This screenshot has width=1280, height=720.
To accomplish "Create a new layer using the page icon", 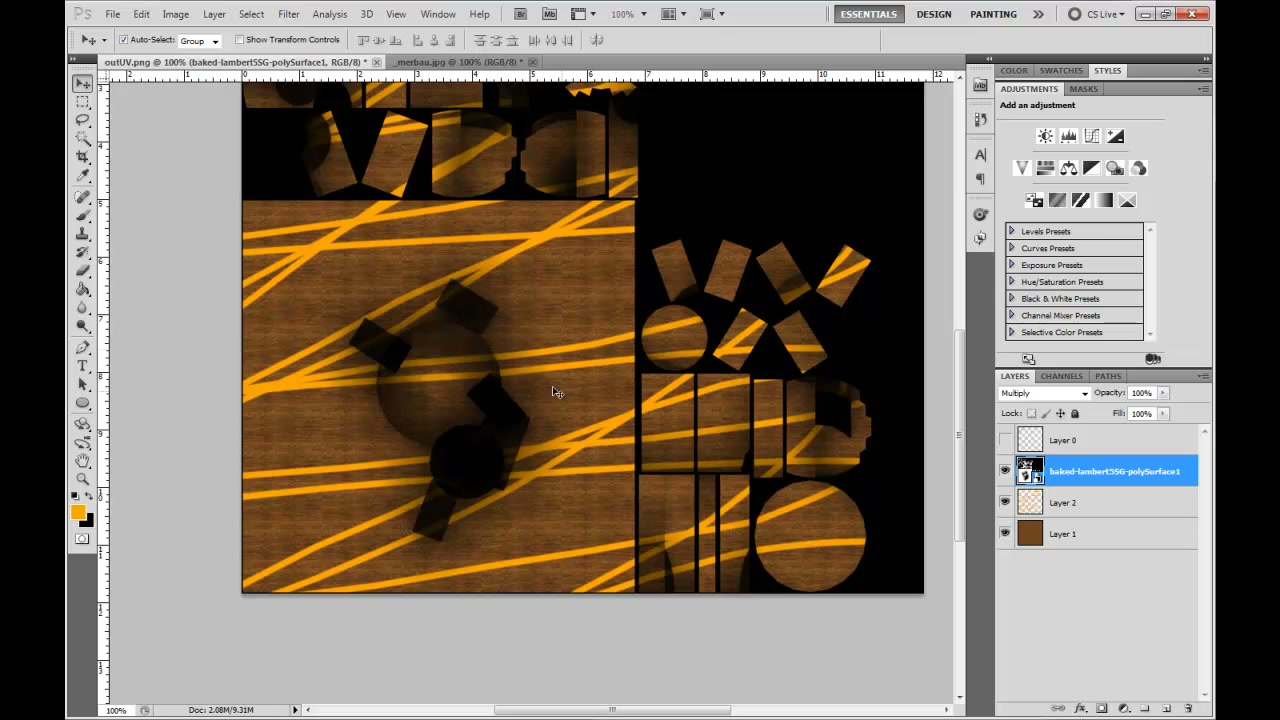I will pyautogui.click(x=1166, y=708).
